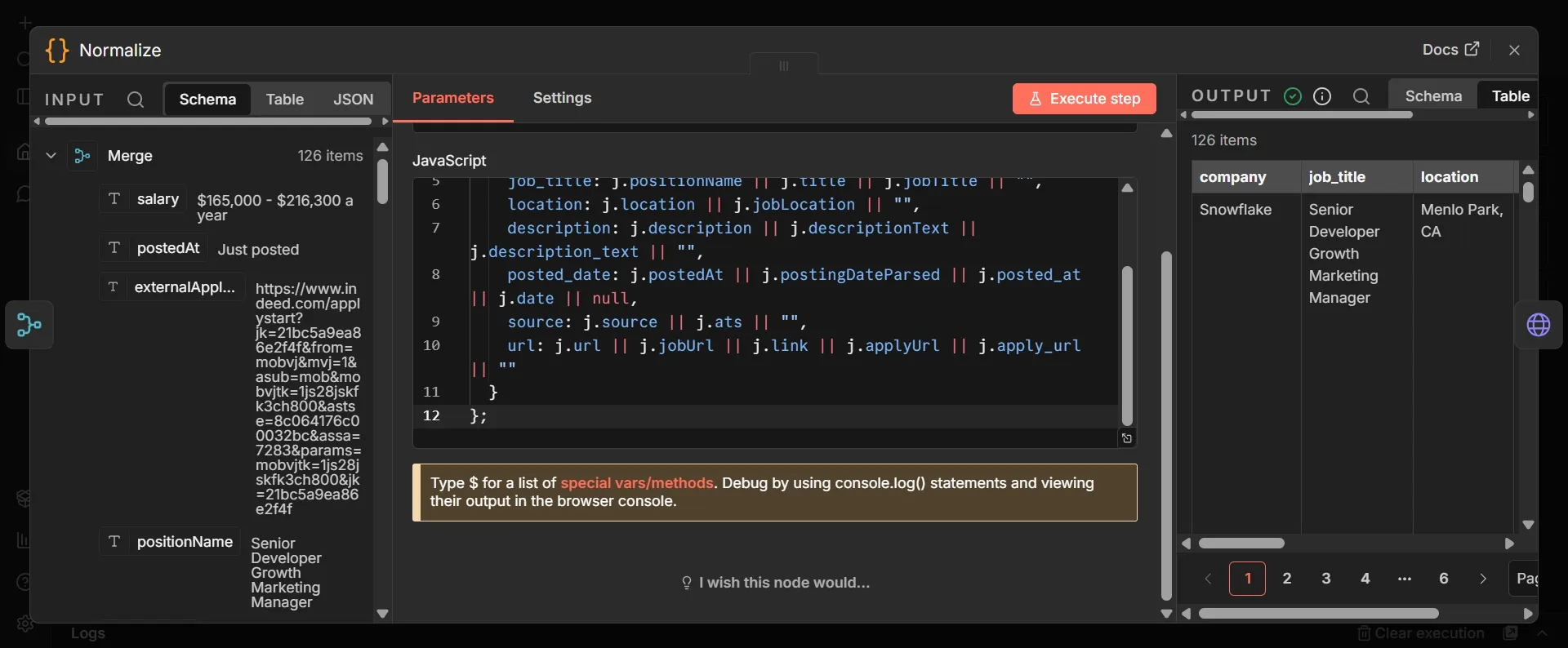Open previous Merge node on left edge
The height and width of the screenshot is (648, 1568).
29,325
